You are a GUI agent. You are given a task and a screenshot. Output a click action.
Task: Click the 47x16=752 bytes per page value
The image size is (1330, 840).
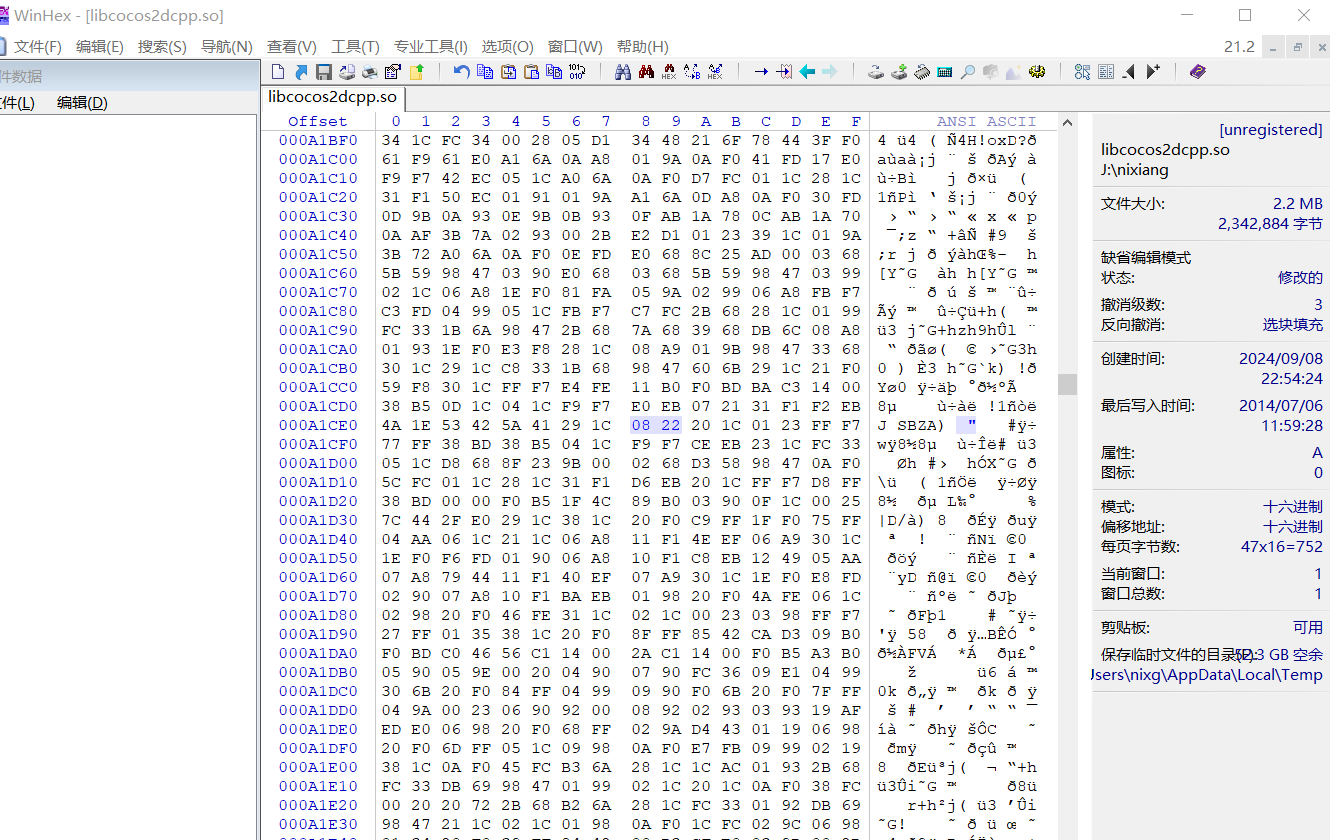(x=1282, y=547)
